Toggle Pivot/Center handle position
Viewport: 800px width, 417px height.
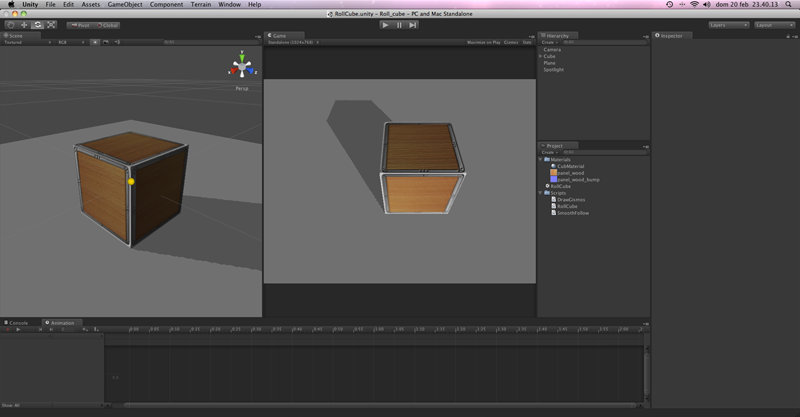tap(79, 25)
